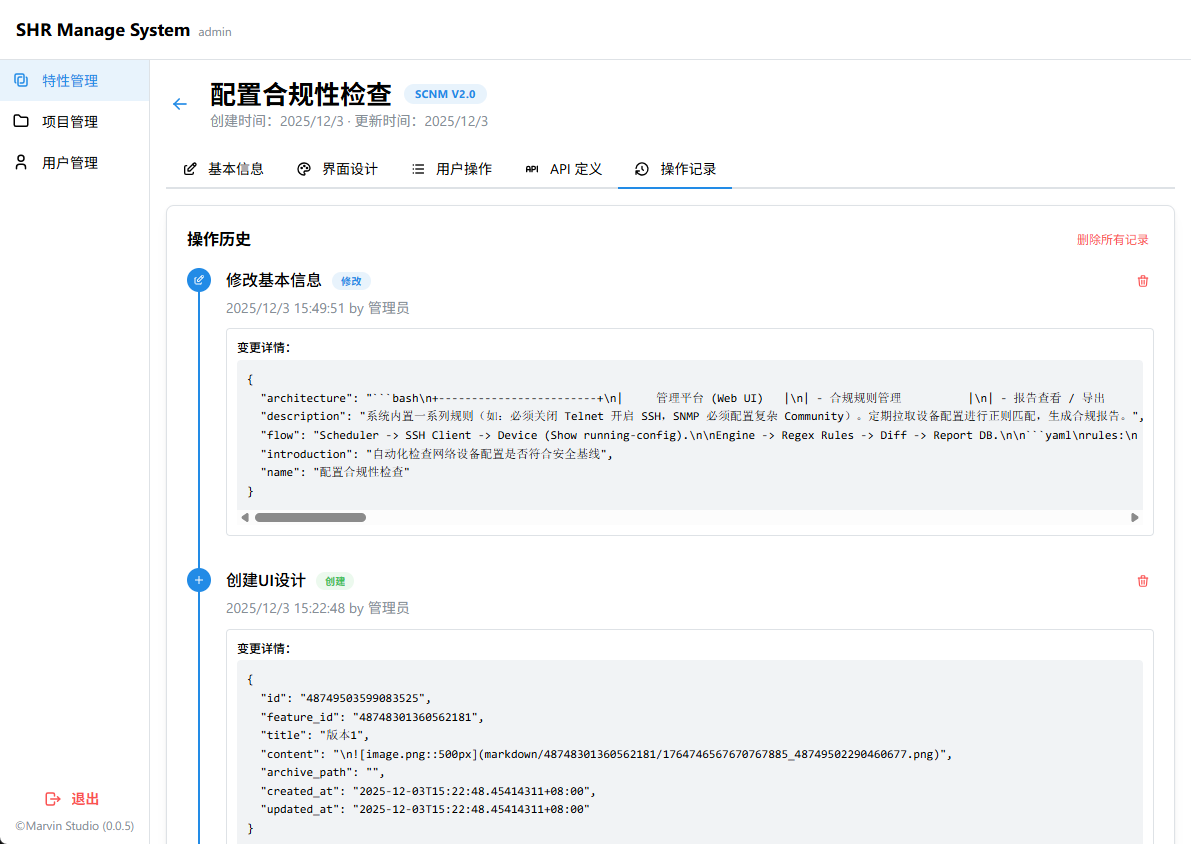Image resolution: width=1191 pixels, height=844 pixels.
Task: Click the 特性管理 sidebar icon
Action: pyautogui.click(x=21, y=80)
